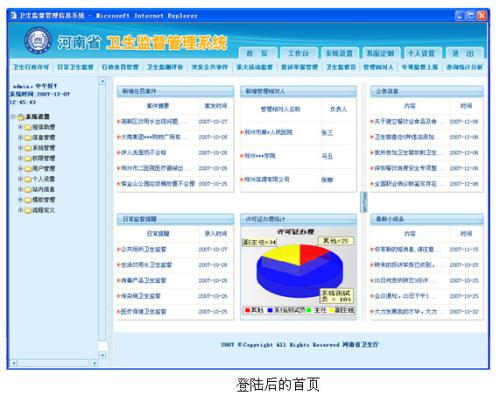Open the 个人设置 top tab
This screenshot has height=396, width=500.
point(422,53)
